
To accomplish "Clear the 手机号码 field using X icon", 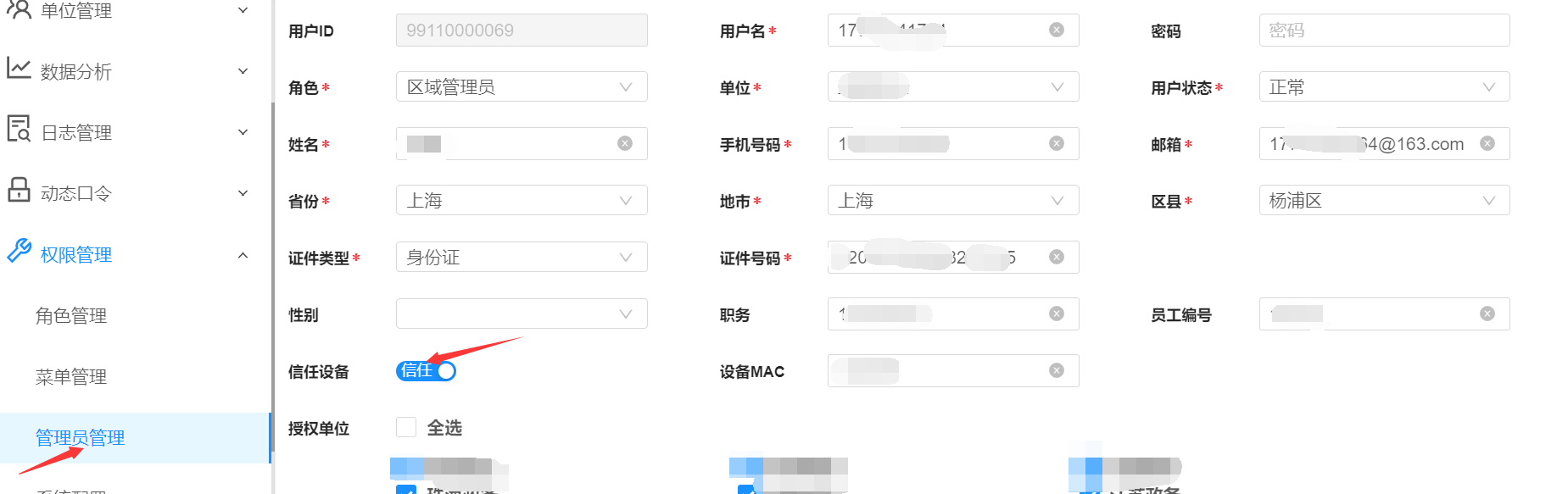I will 1056,143.
